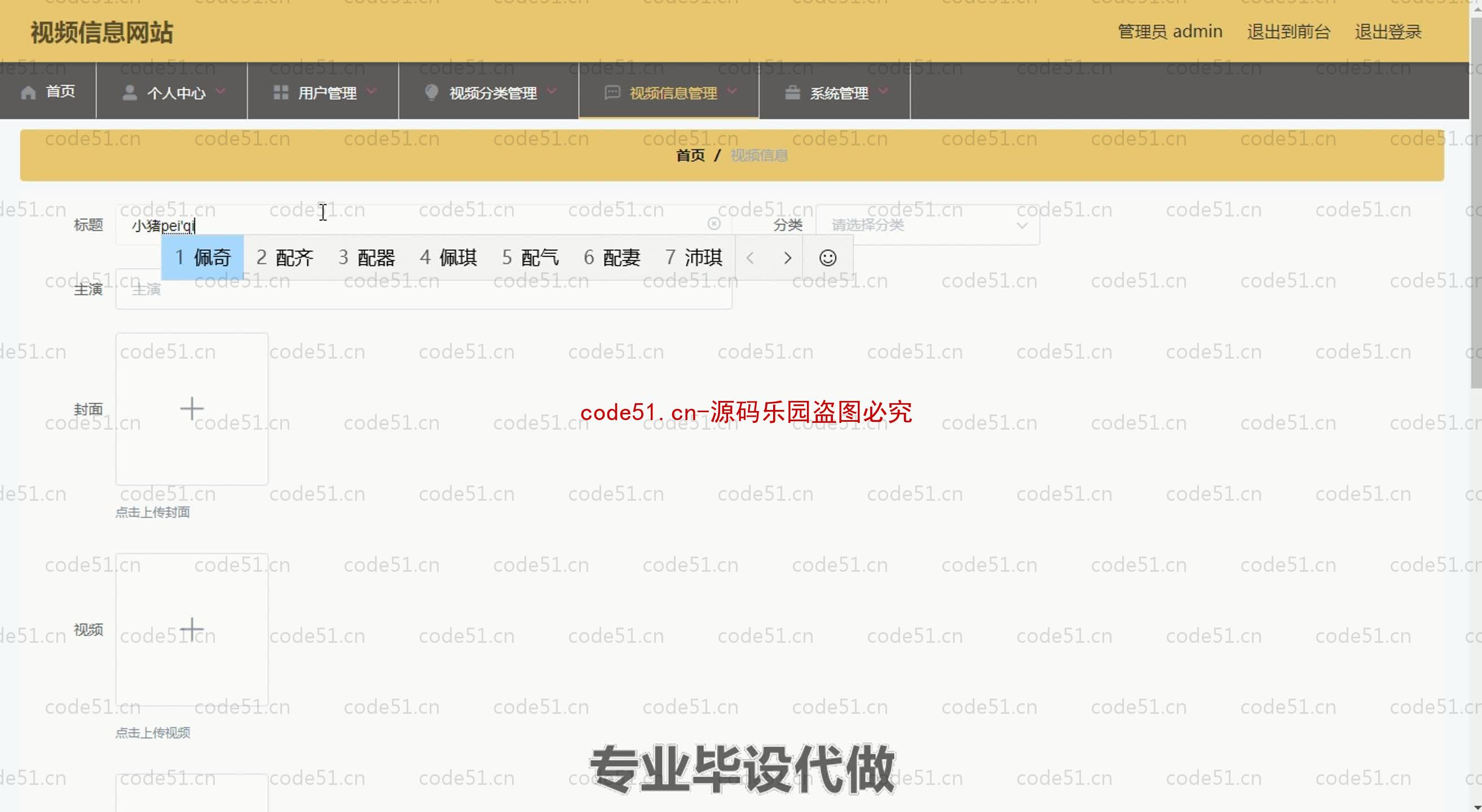
Task: Select IME candidate 5 配气
Action: click(x=530, y=258)
